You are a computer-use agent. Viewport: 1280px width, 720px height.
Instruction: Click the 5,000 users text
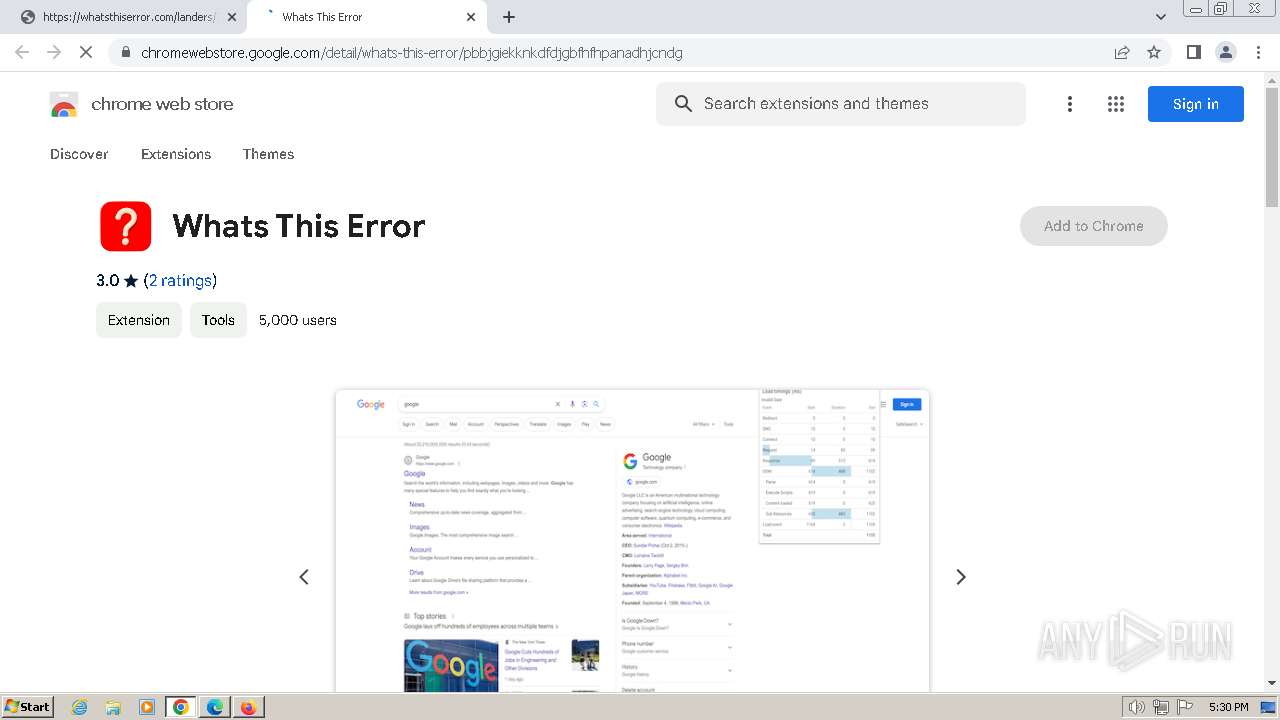[298, 320]
